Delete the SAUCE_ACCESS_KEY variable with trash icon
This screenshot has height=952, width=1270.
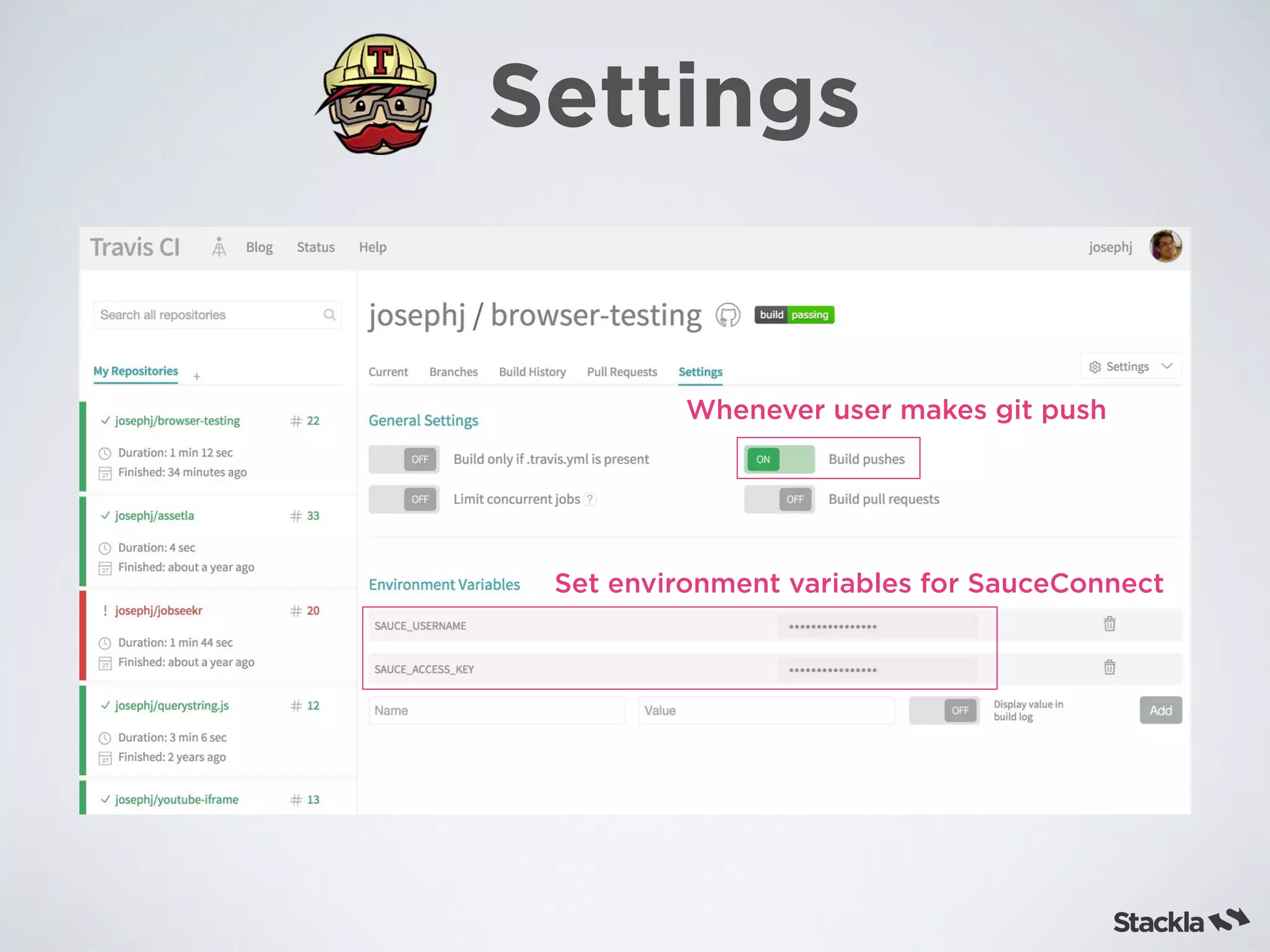click(x=1109, y=668)
